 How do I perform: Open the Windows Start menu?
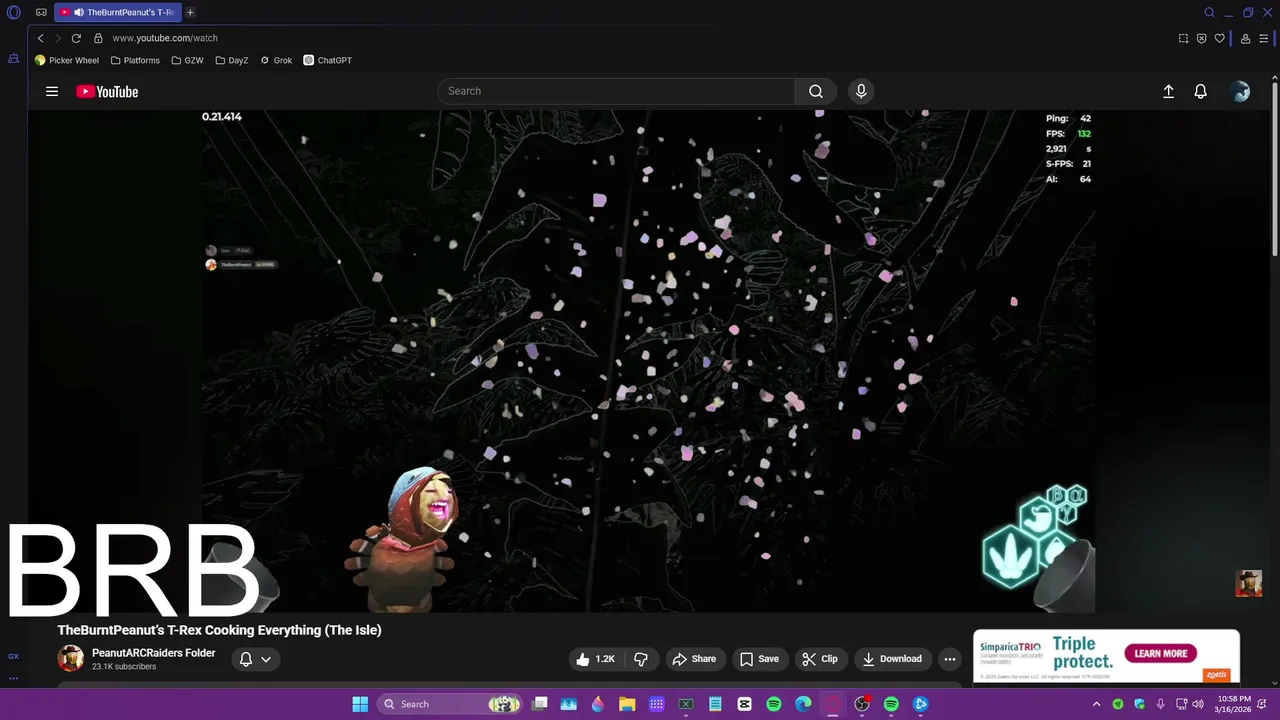click(360, 704)
